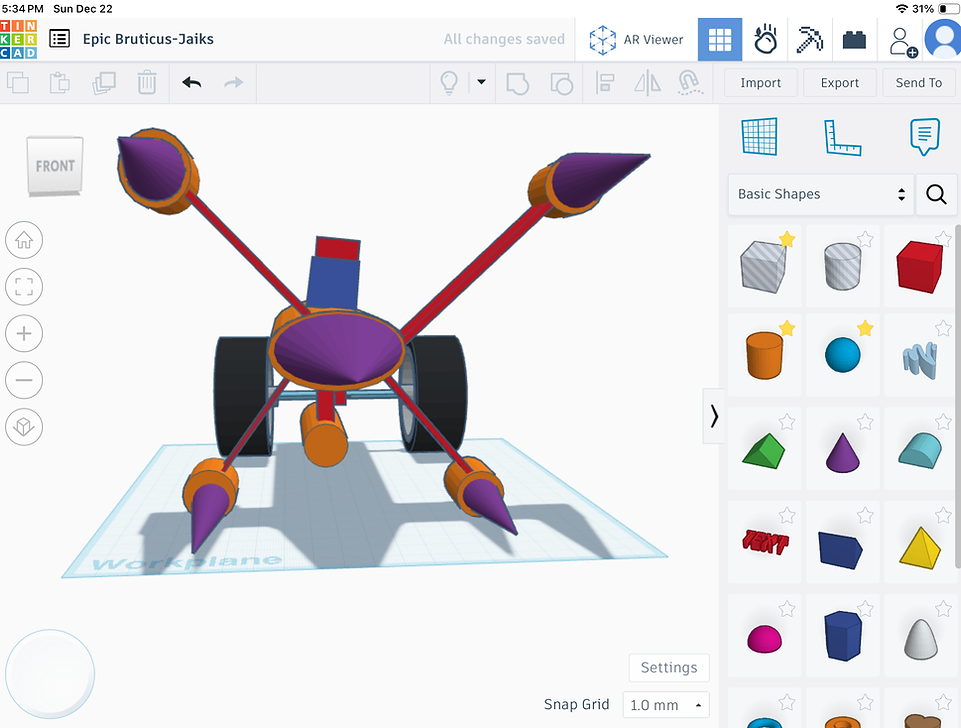The height and width of the screenshot is (728, 961).
Task: Open the designs list icon
Action: pyautogui.click(x=59, y=39)
